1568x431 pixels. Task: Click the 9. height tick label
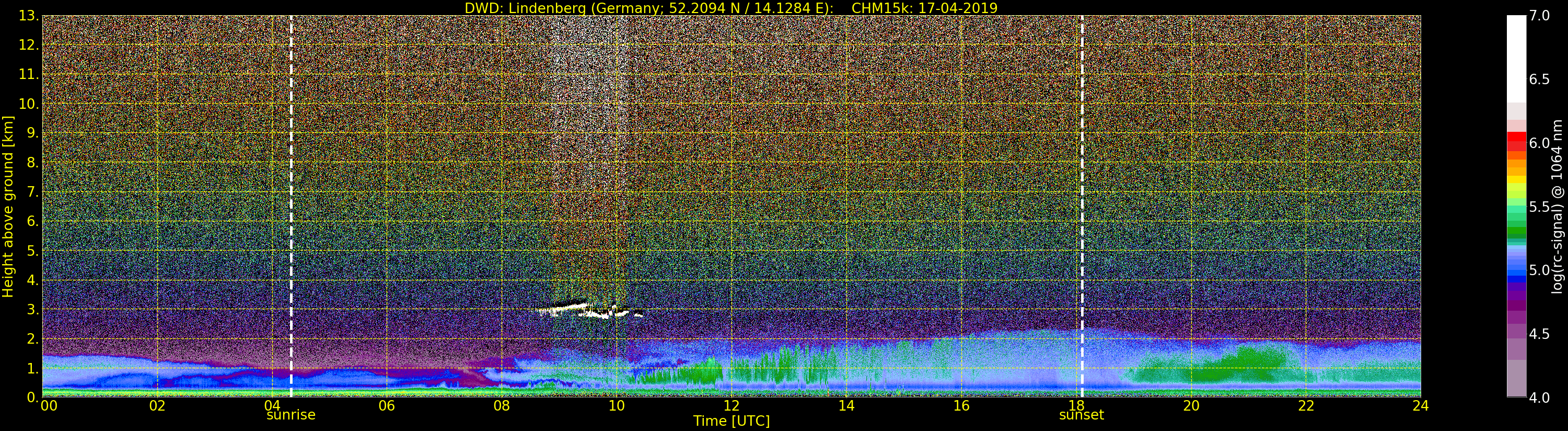click(32, 133)
